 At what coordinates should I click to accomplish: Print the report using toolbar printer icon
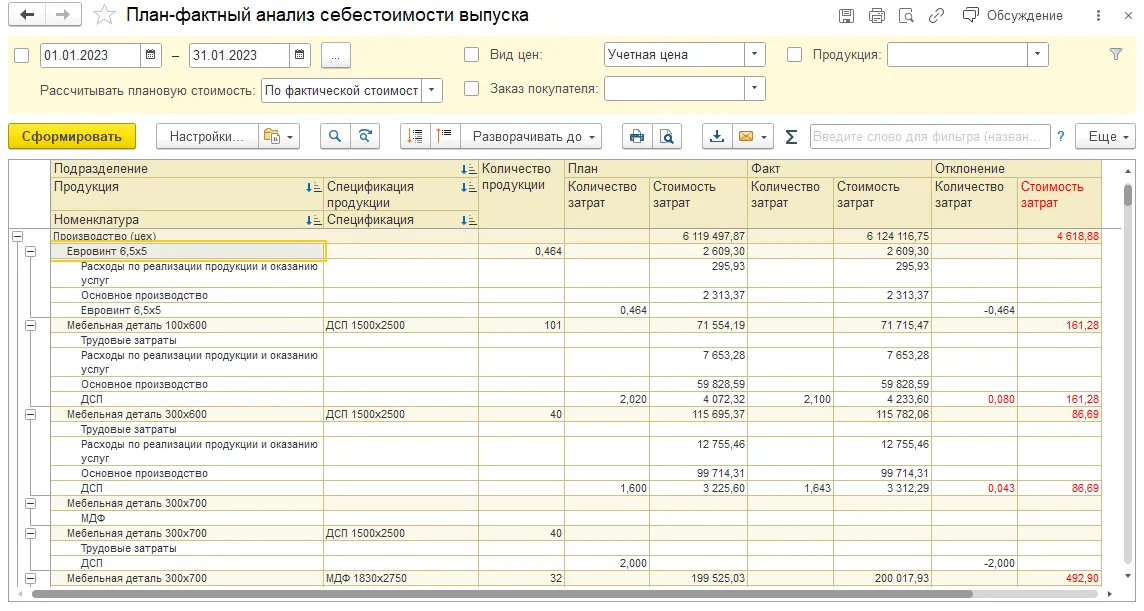[637, 137]
